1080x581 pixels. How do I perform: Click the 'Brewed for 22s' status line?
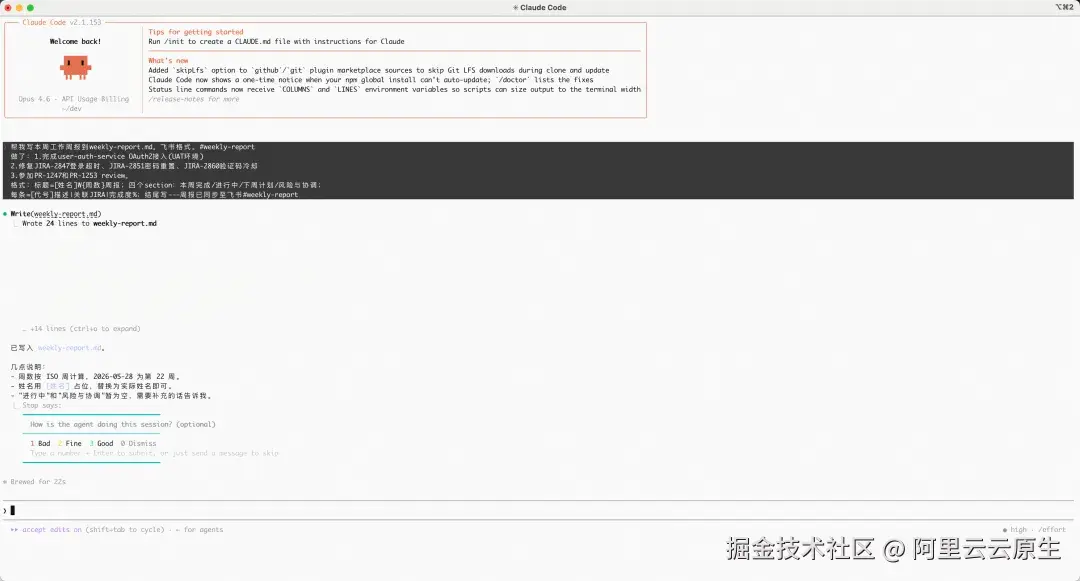34,481
